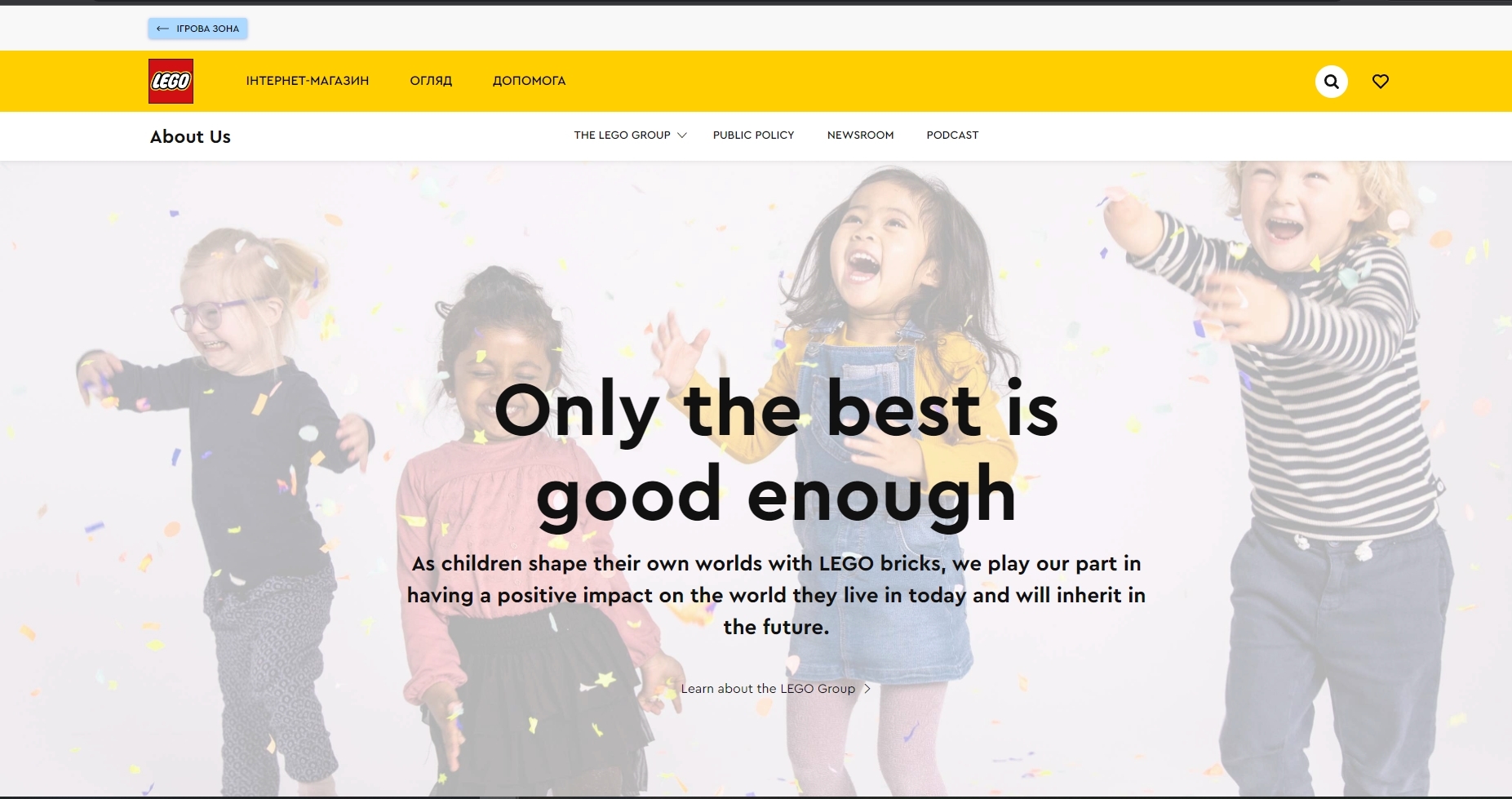The width and height of the screenshot is (1512, 799).
Task: Click the LEGO logo icon
Action: coord(171,81)
